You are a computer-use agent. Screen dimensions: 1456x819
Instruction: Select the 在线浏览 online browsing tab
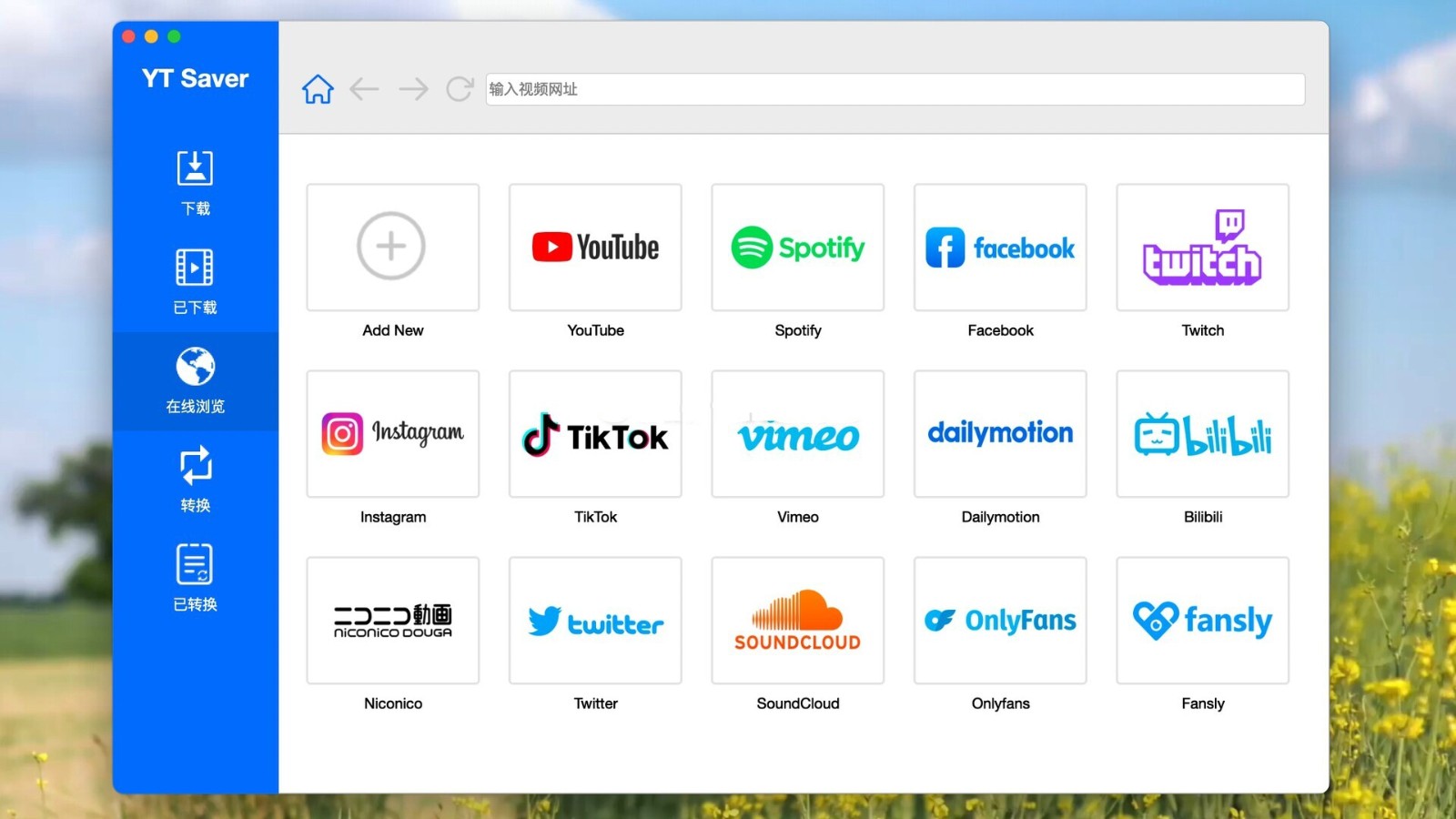[x=195, y=381]
